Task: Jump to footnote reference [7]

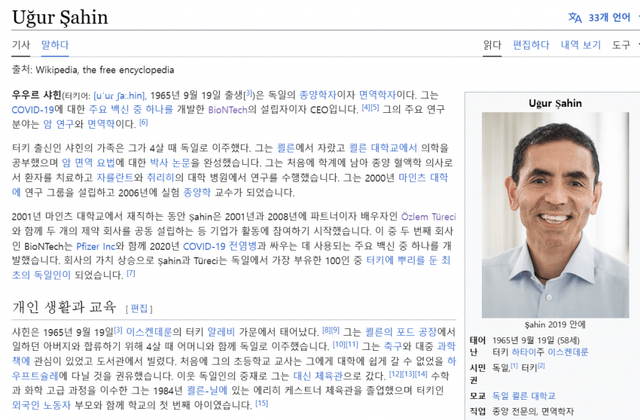Action: 129,274
